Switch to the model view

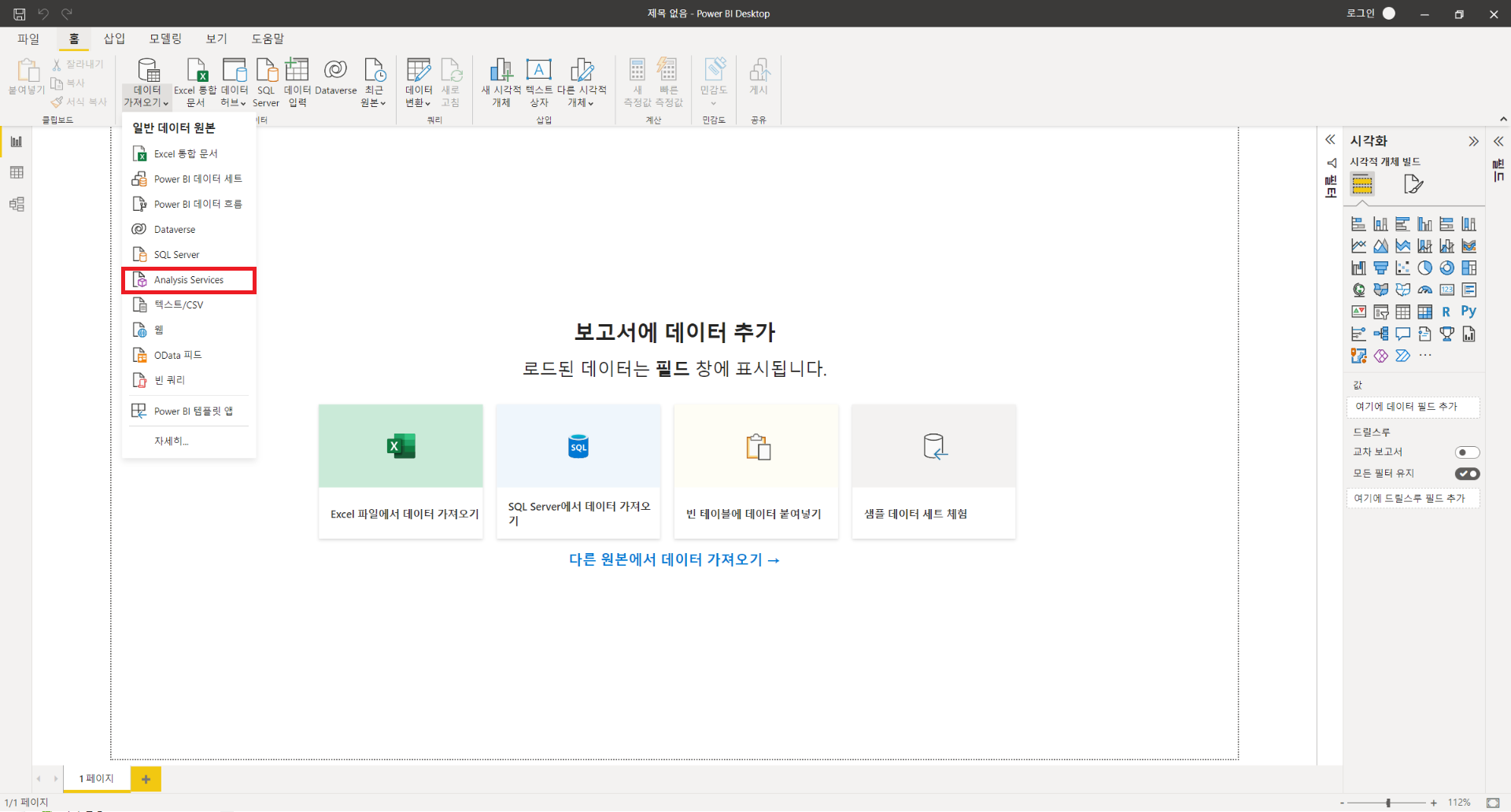(17, 204)
